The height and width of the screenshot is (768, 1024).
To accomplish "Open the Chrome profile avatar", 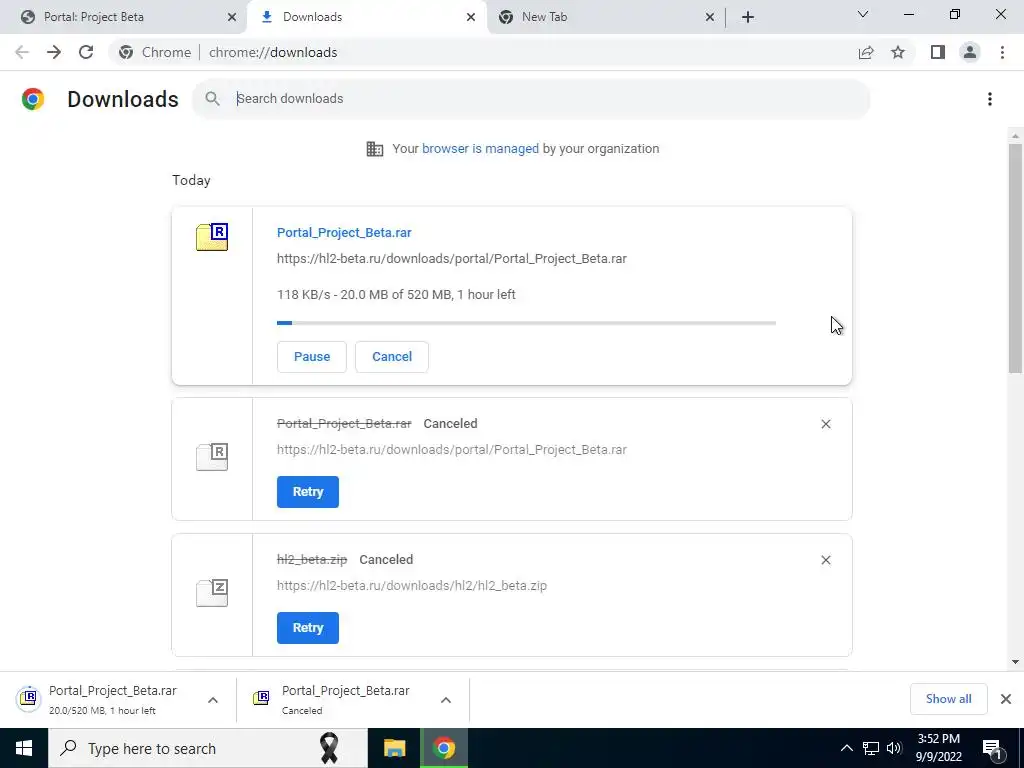I will point(970,52).
